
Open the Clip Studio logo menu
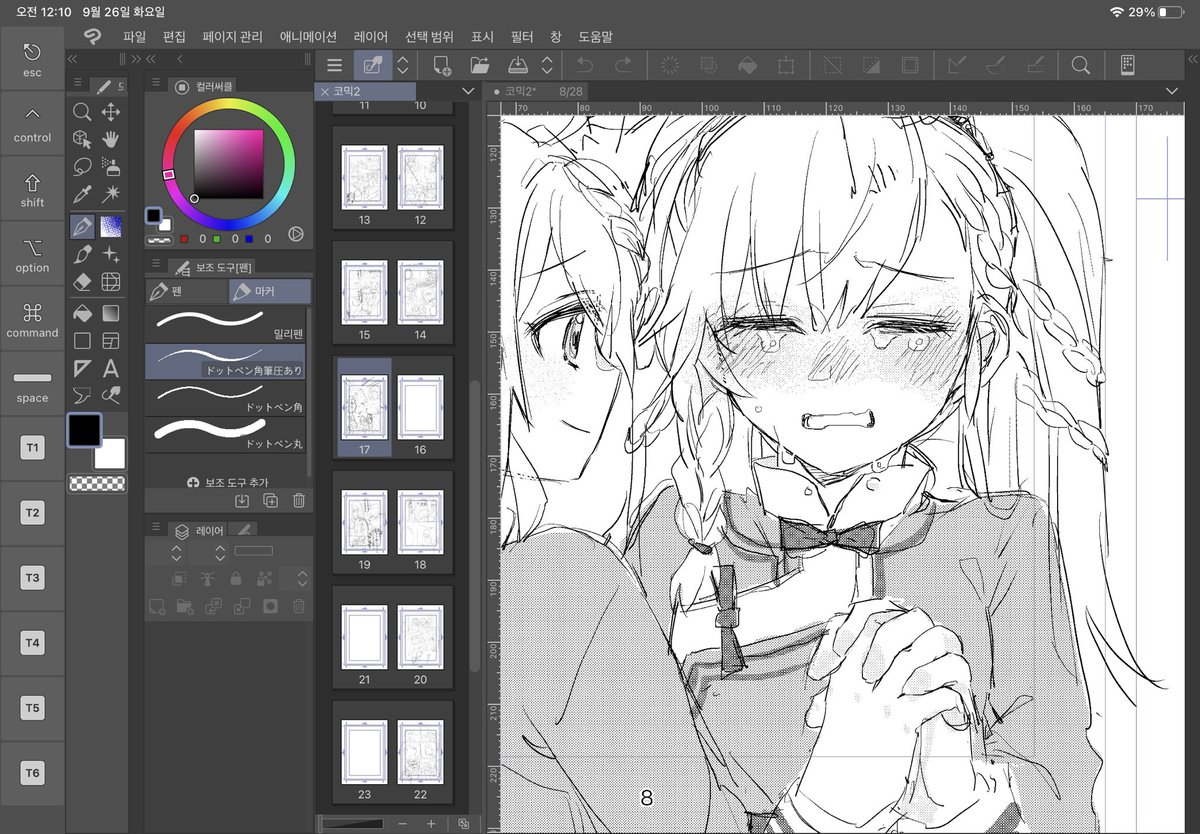[93, 36]
